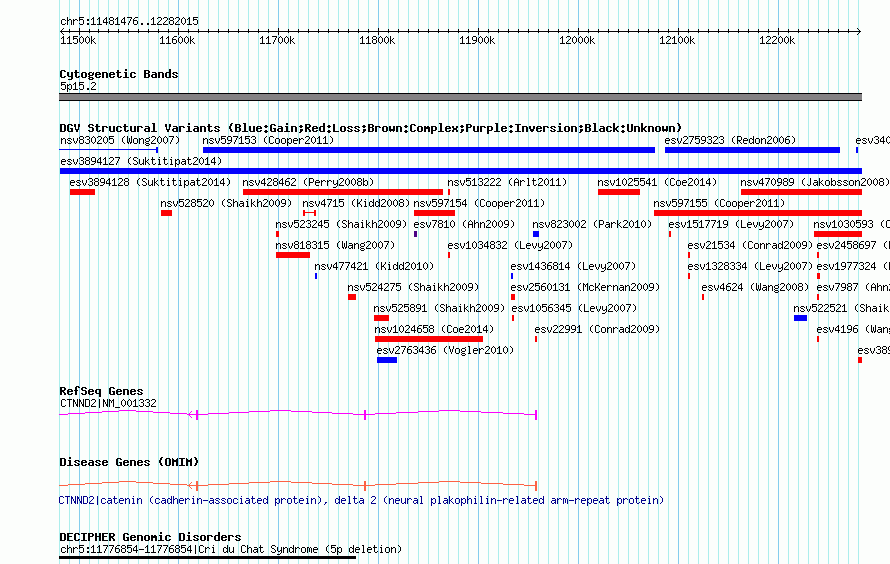The height and width of the screenshot is (564, 890).
Task: Click the esv2763436 blue gain bar
Action: [387, 360]
